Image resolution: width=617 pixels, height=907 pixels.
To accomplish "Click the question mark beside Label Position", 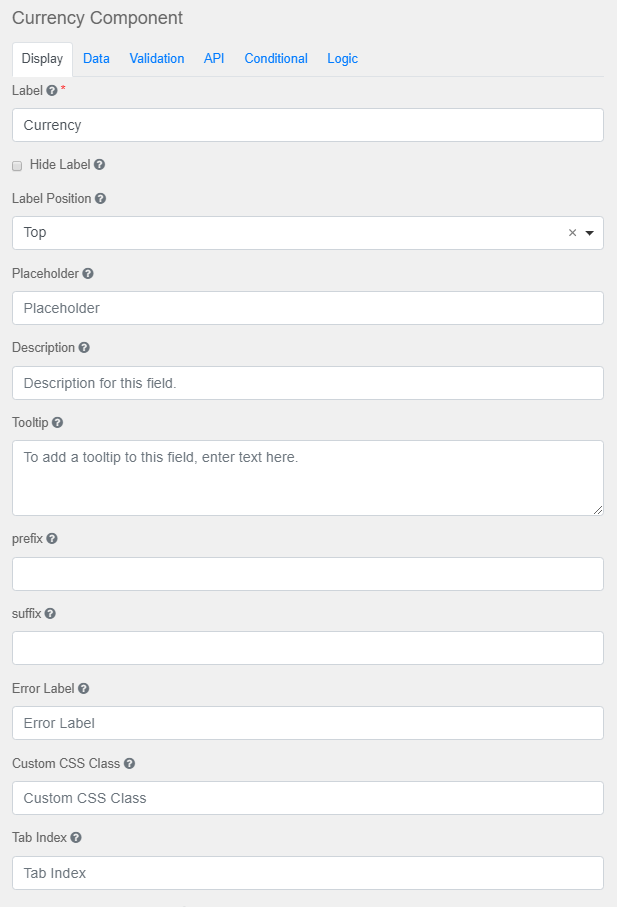I will pyautogui.click(x=98, y=198).
